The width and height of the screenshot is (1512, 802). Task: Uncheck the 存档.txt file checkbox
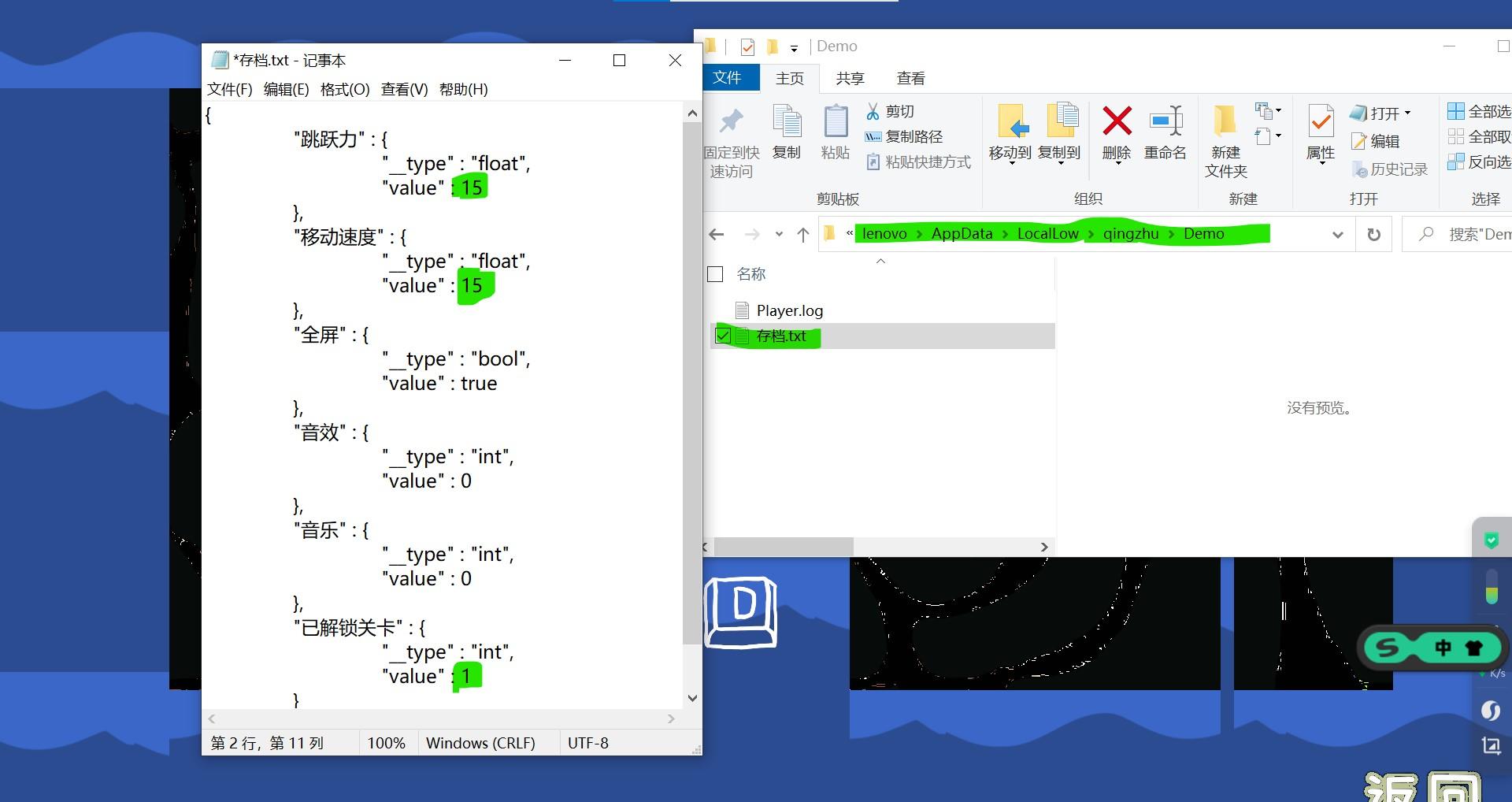723,336
